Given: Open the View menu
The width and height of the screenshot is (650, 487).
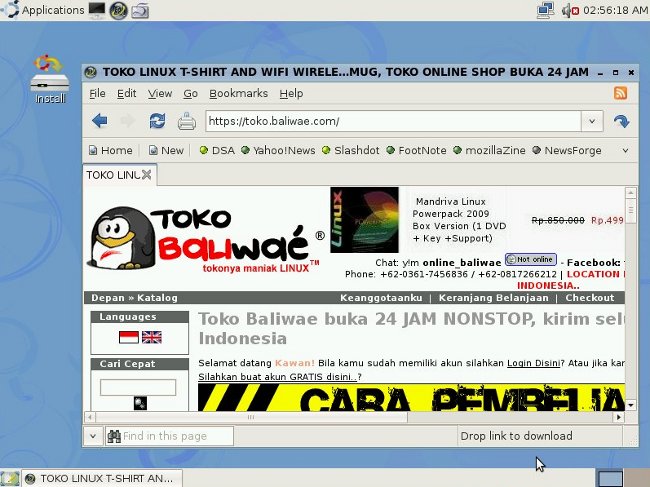Looking at the screenshot, I should (x=160, y=94).
